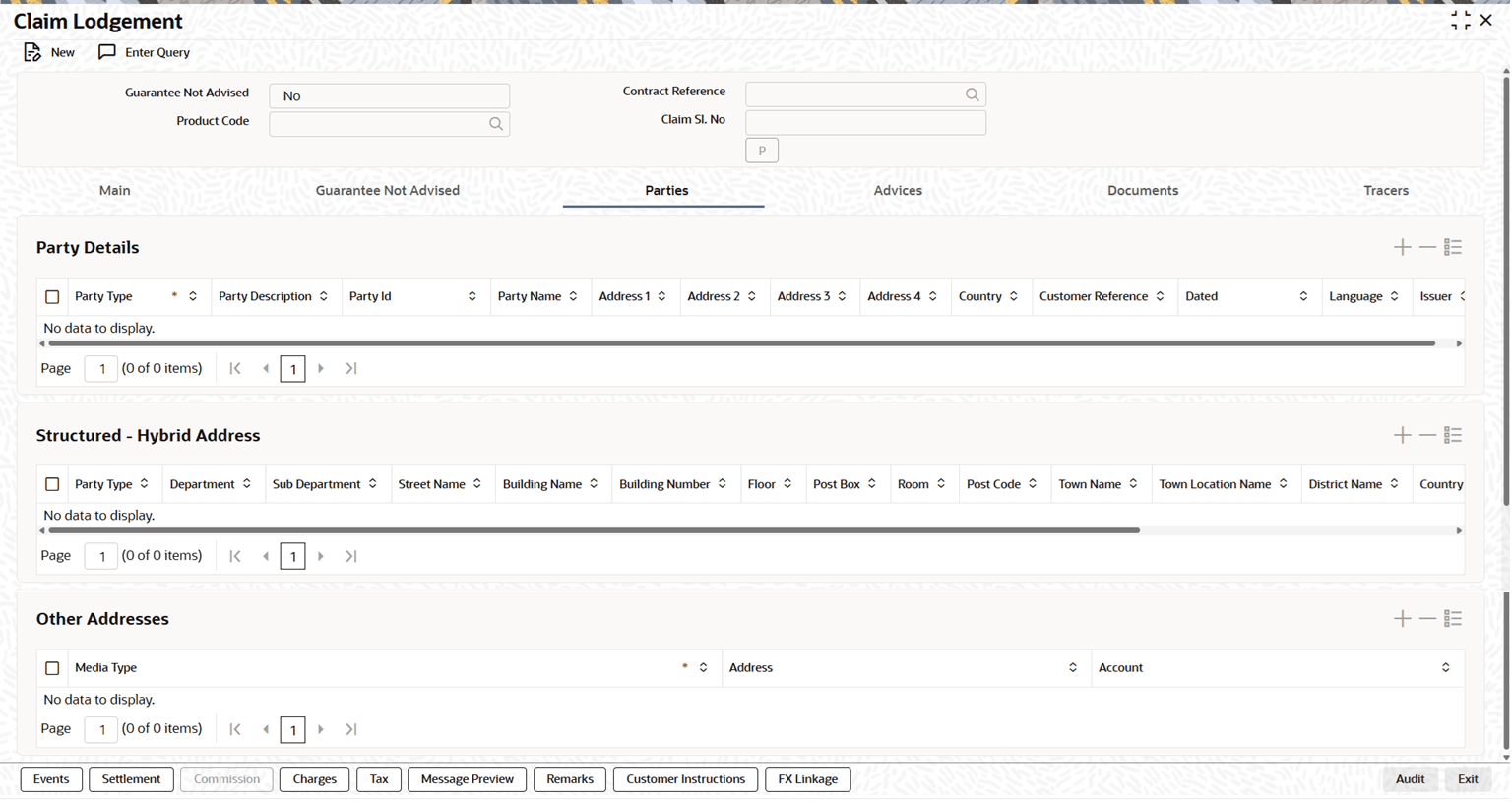Open the Remarks subscreen
This screenshot has height=805, width=1512.
(x=570, y=779)
